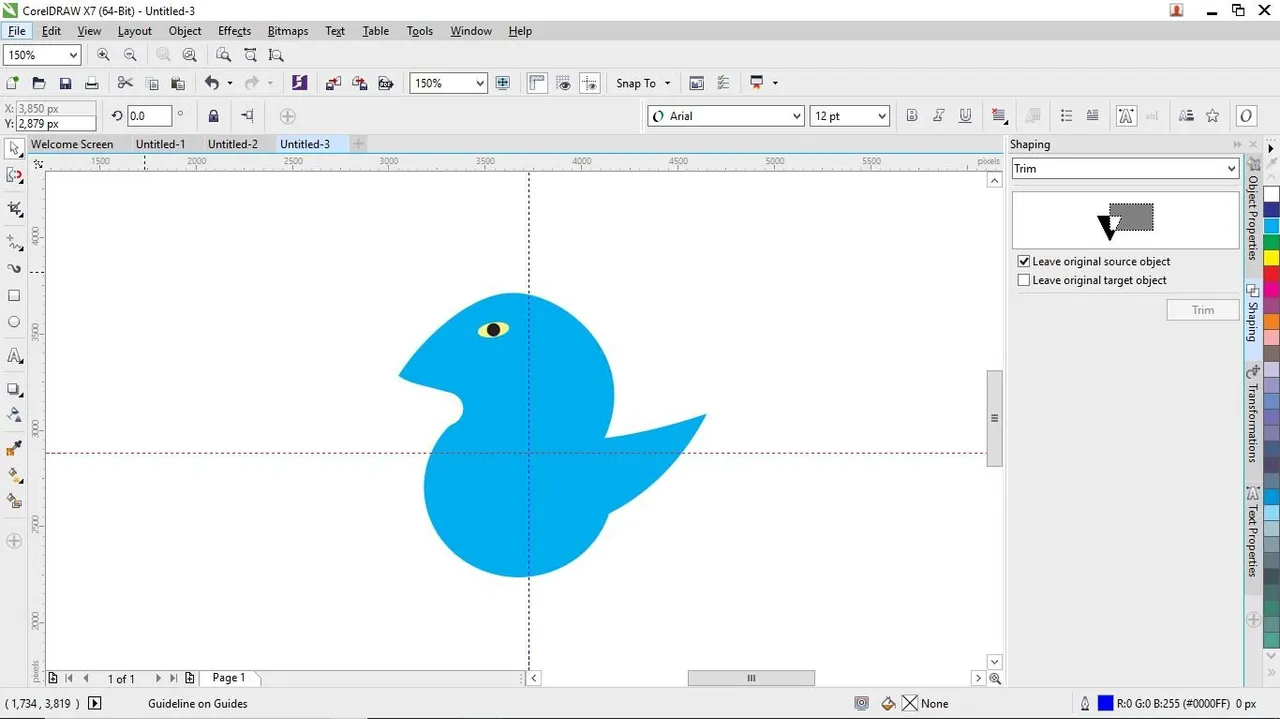Select the Smart Fill tool
The image size is (1280, 719).
pyautogui.click(x=14, y=501)
